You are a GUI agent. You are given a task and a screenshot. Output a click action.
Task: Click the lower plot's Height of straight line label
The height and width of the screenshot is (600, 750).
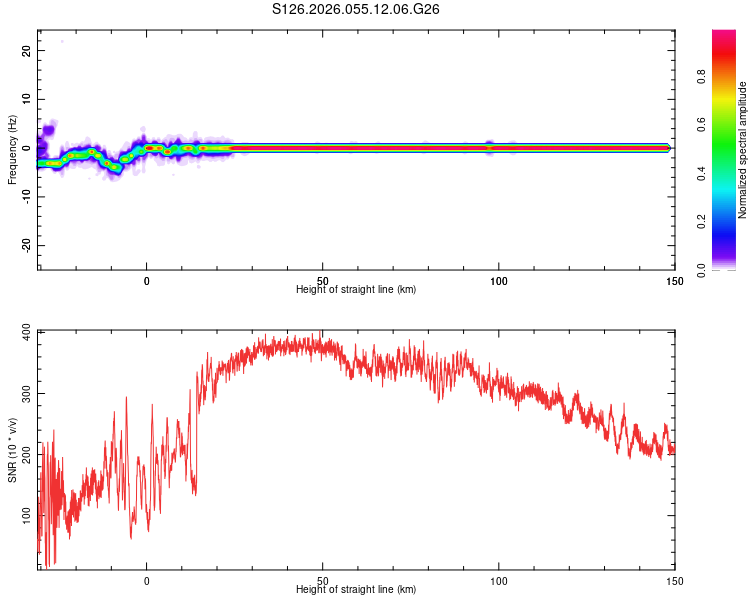pyautogui.click(x=356, y=589)
